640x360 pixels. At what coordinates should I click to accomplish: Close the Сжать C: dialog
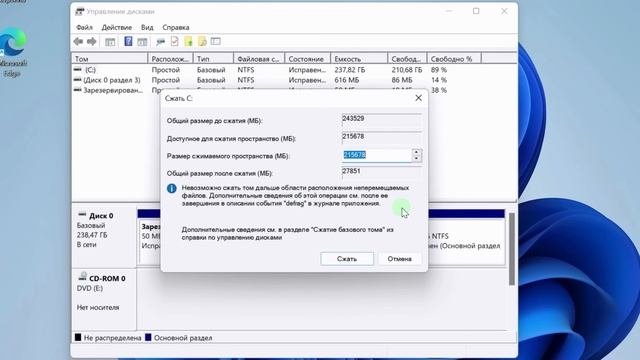[x=418, y=98]
